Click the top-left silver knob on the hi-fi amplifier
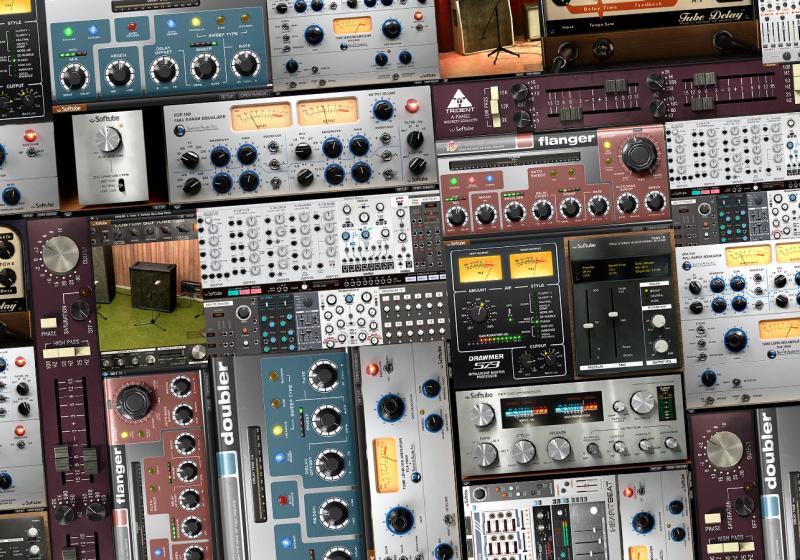The height and width of the screenshot is (560, 800). click(x=482, y=415)
